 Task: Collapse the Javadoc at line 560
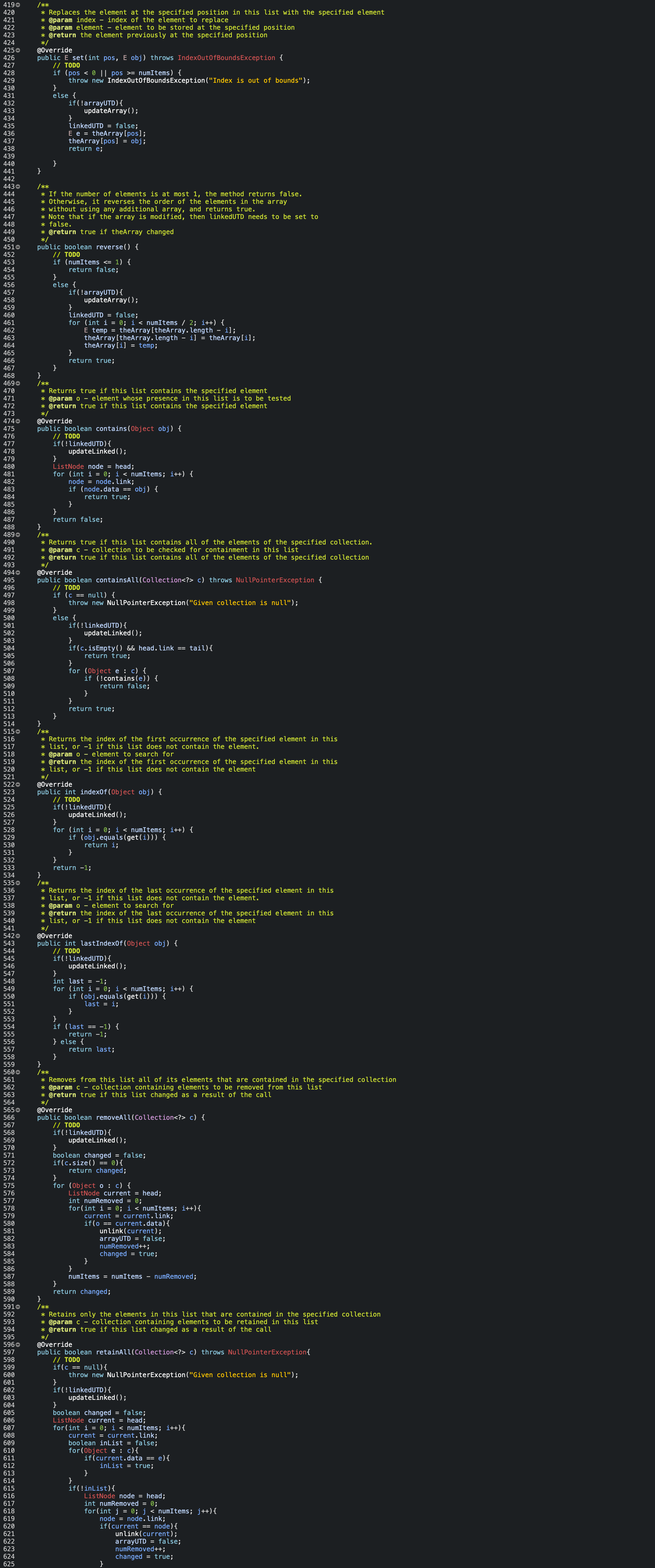[x=18, y=1072]
